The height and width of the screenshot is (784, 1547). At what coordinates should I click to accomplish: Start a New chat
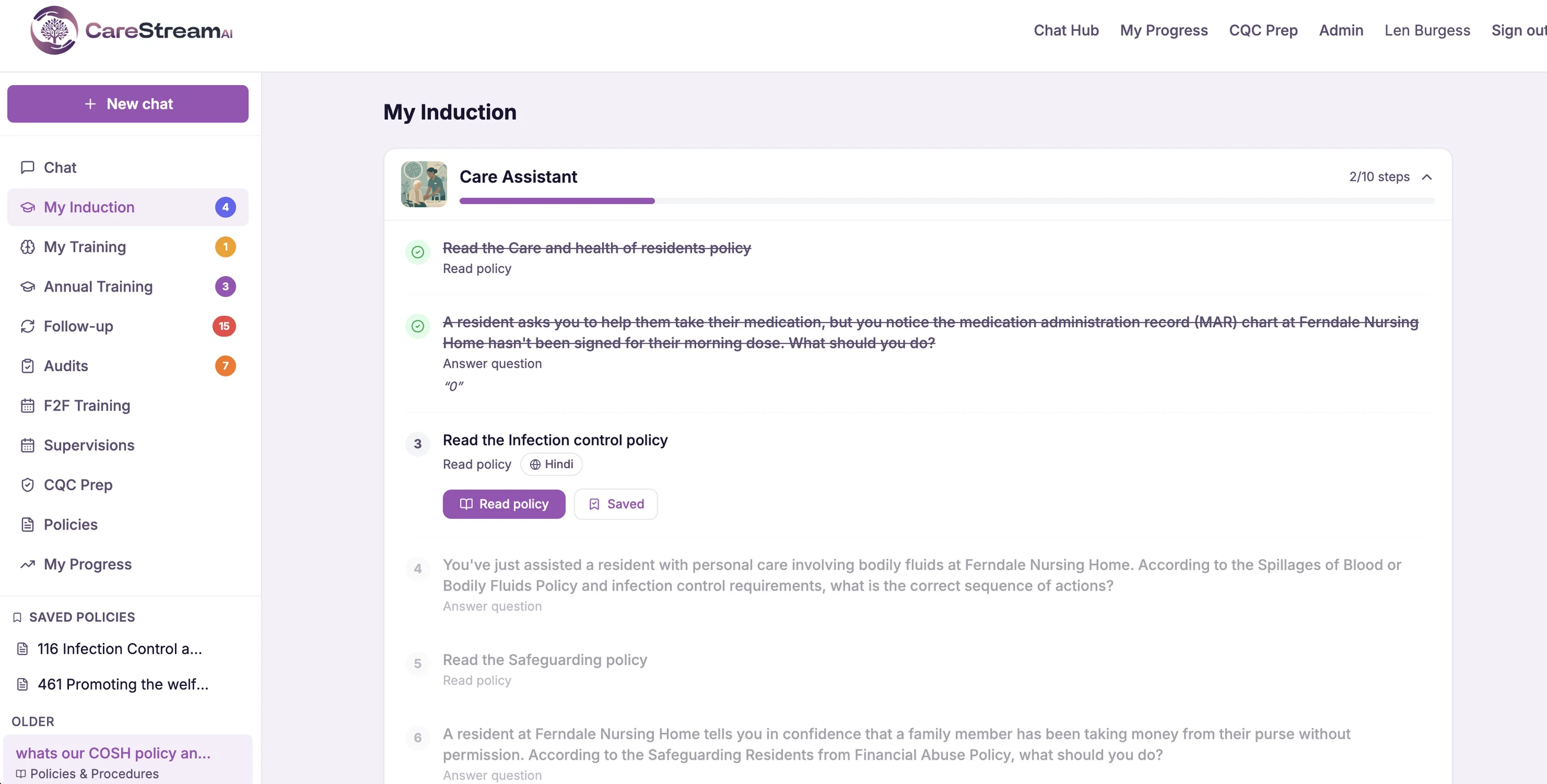point(128,104)
